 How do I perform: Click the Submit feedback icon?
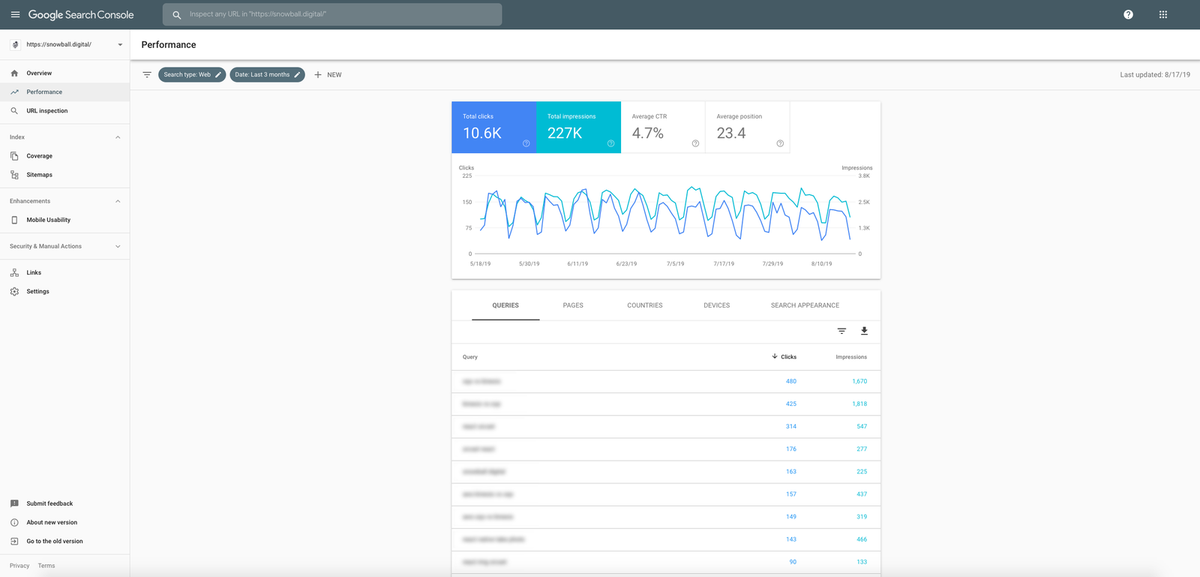tap(14, 503)
